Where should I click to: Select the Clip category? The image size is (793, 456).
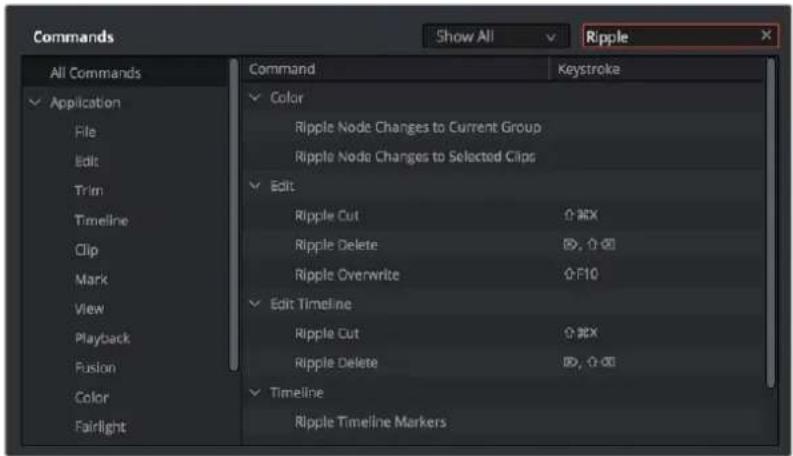click(x=86, y=250)
